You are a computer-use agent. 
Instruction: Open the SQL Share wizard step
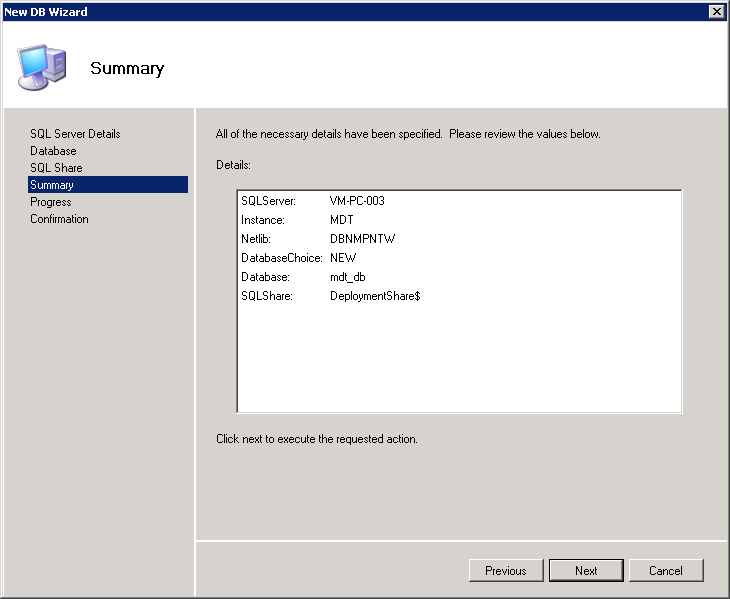[x=56, y=168]
